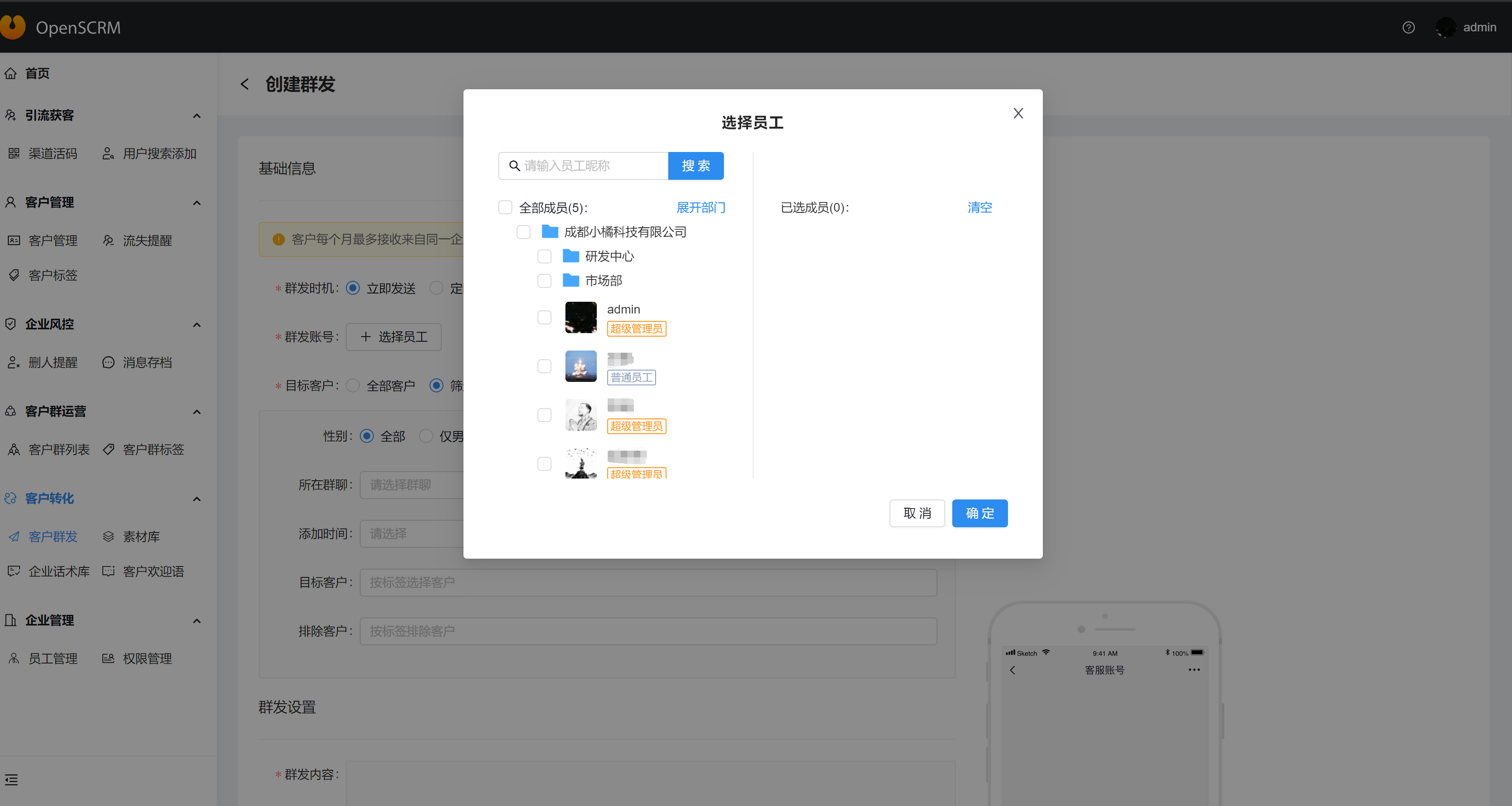Click the 展开部门 link
This screenshot has height=806, width=1512.
700,208
